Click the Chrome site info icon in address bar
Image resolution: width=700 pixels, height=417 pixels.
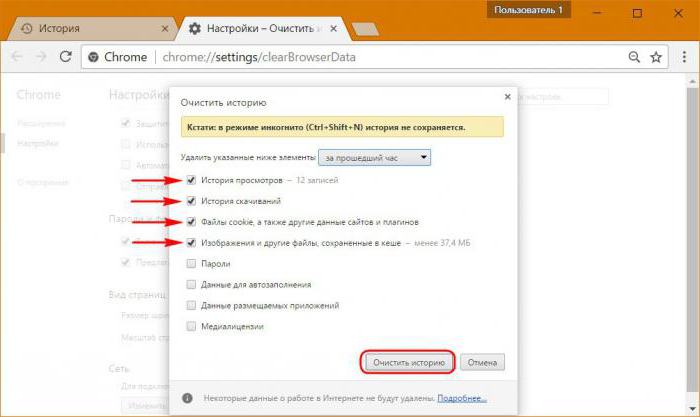(x=93, y=57)
